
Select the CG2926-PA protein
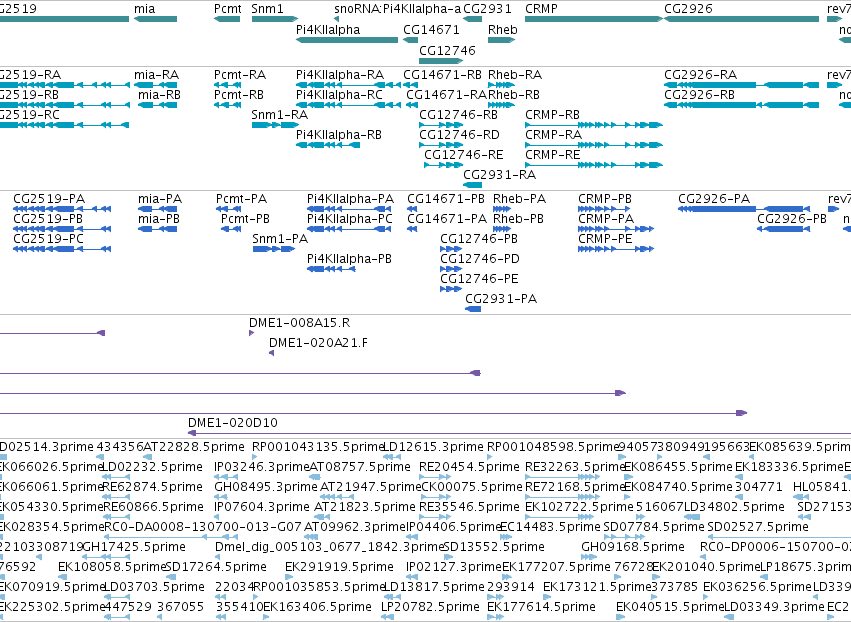coord(744,209)
